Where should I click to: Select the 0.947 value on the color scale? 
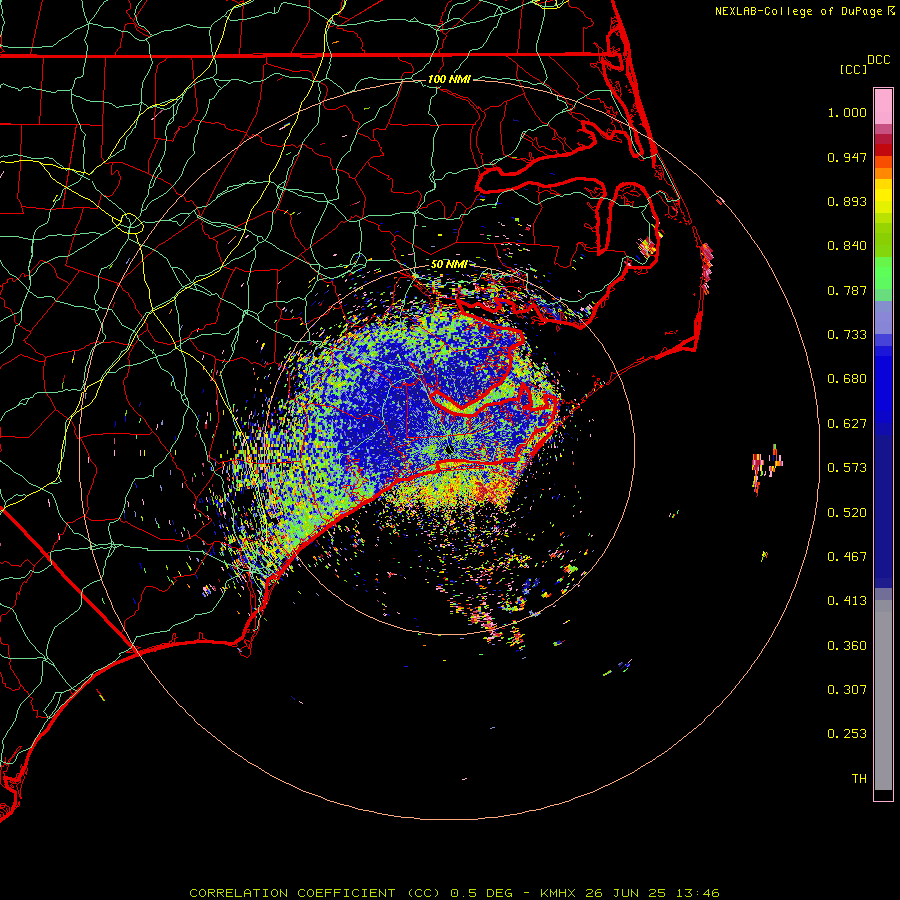847,157
